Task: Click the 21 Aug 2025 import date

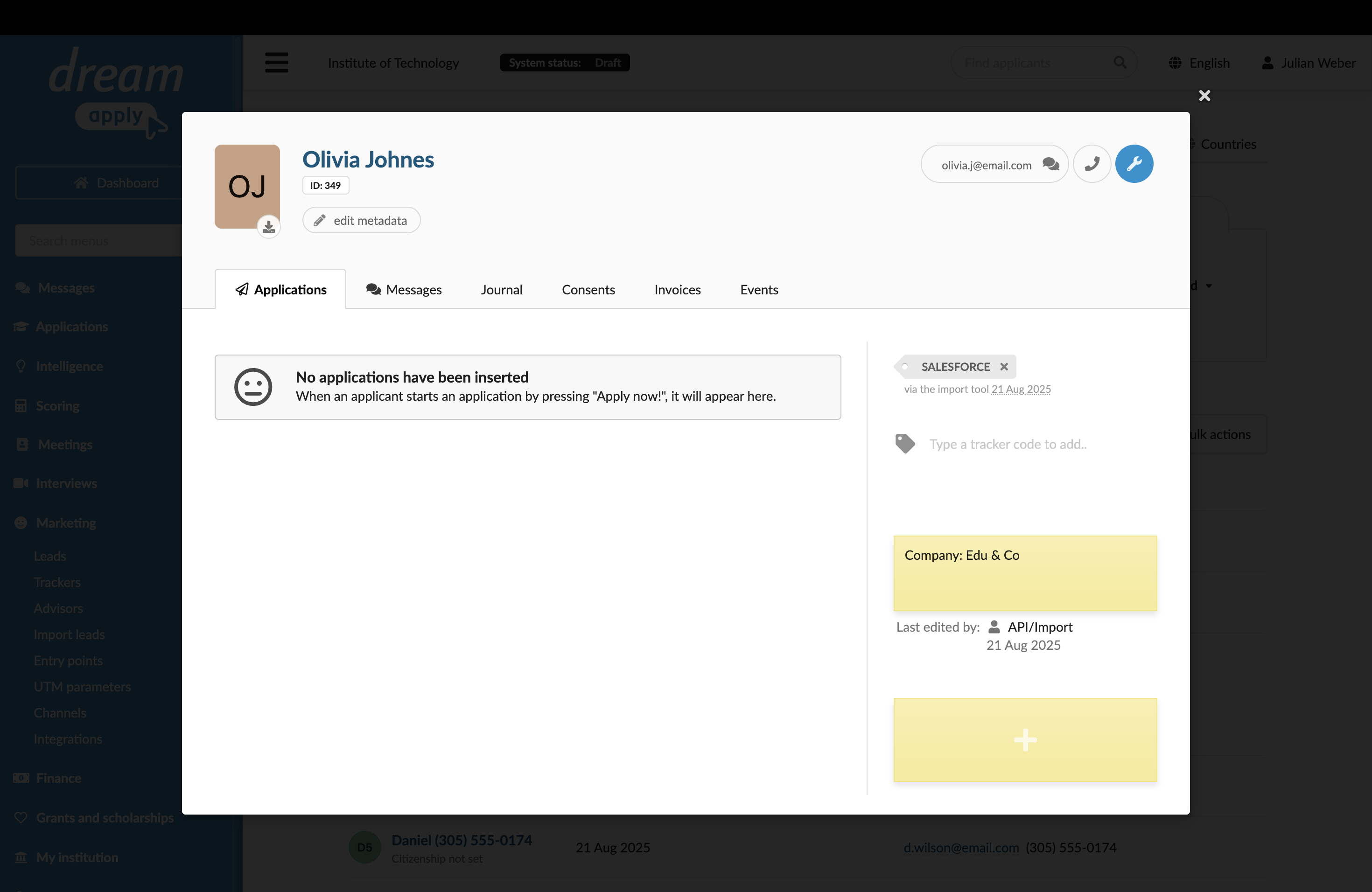Action: pyautogui.click(x=1021, y=390)
